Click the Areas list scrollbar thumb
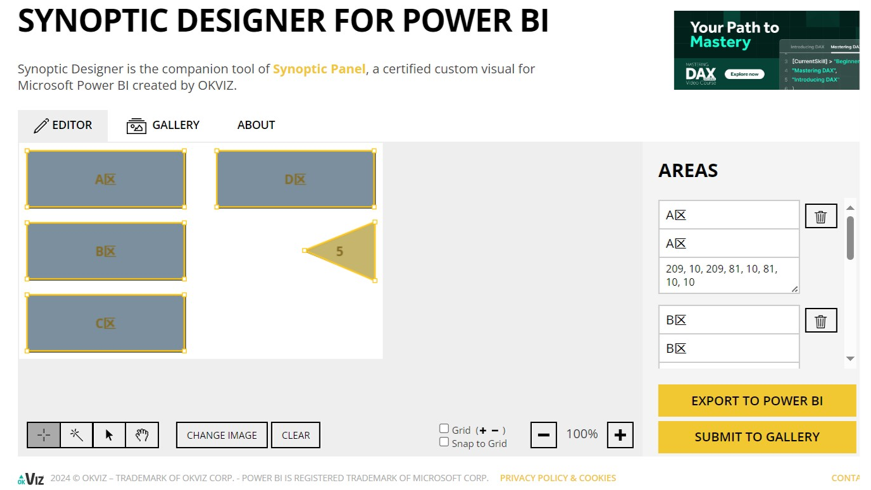The image size is (871, 490). [850, 238]
